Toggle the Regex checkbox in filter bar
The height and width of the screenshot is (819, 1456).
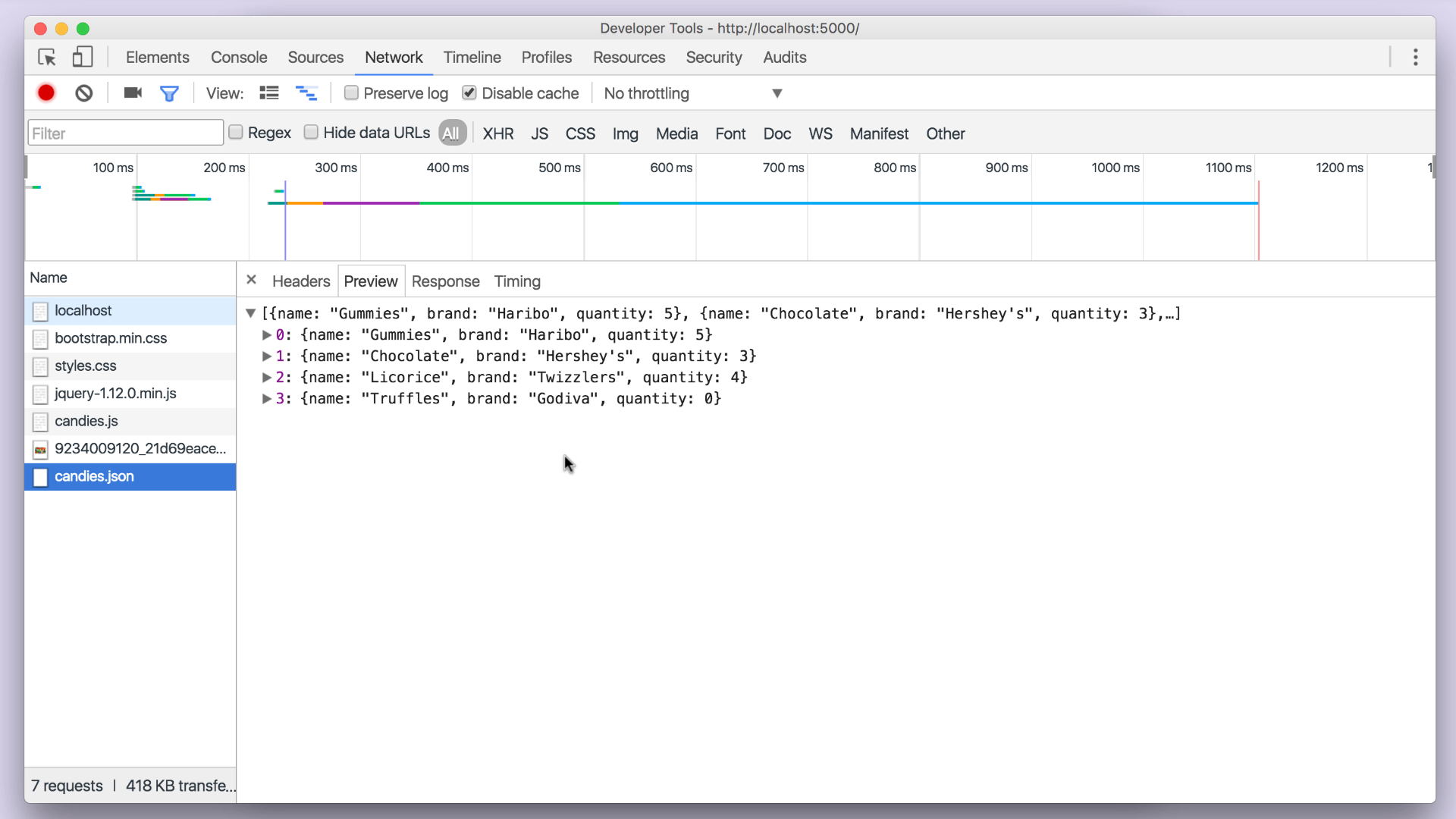236,132
